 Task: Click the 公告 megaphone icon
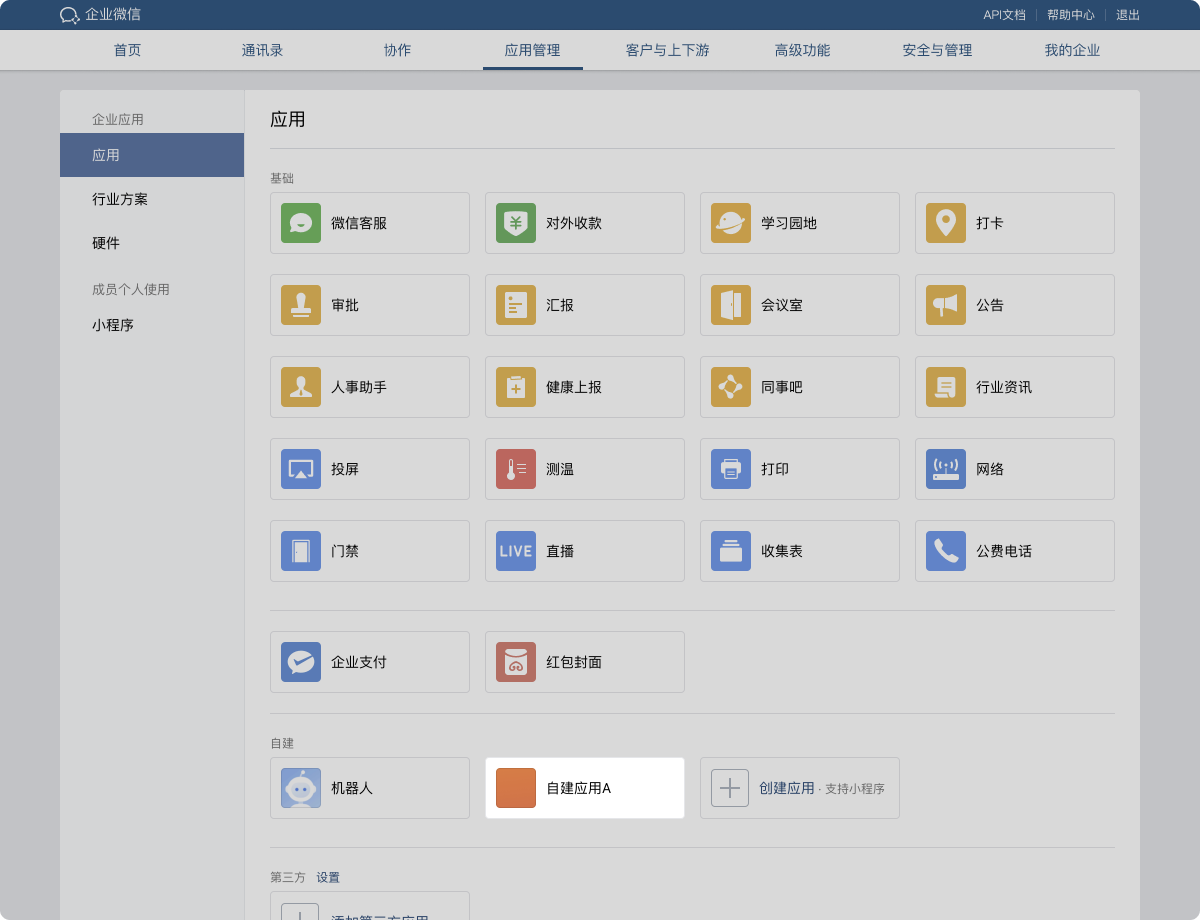coord(946,305)
